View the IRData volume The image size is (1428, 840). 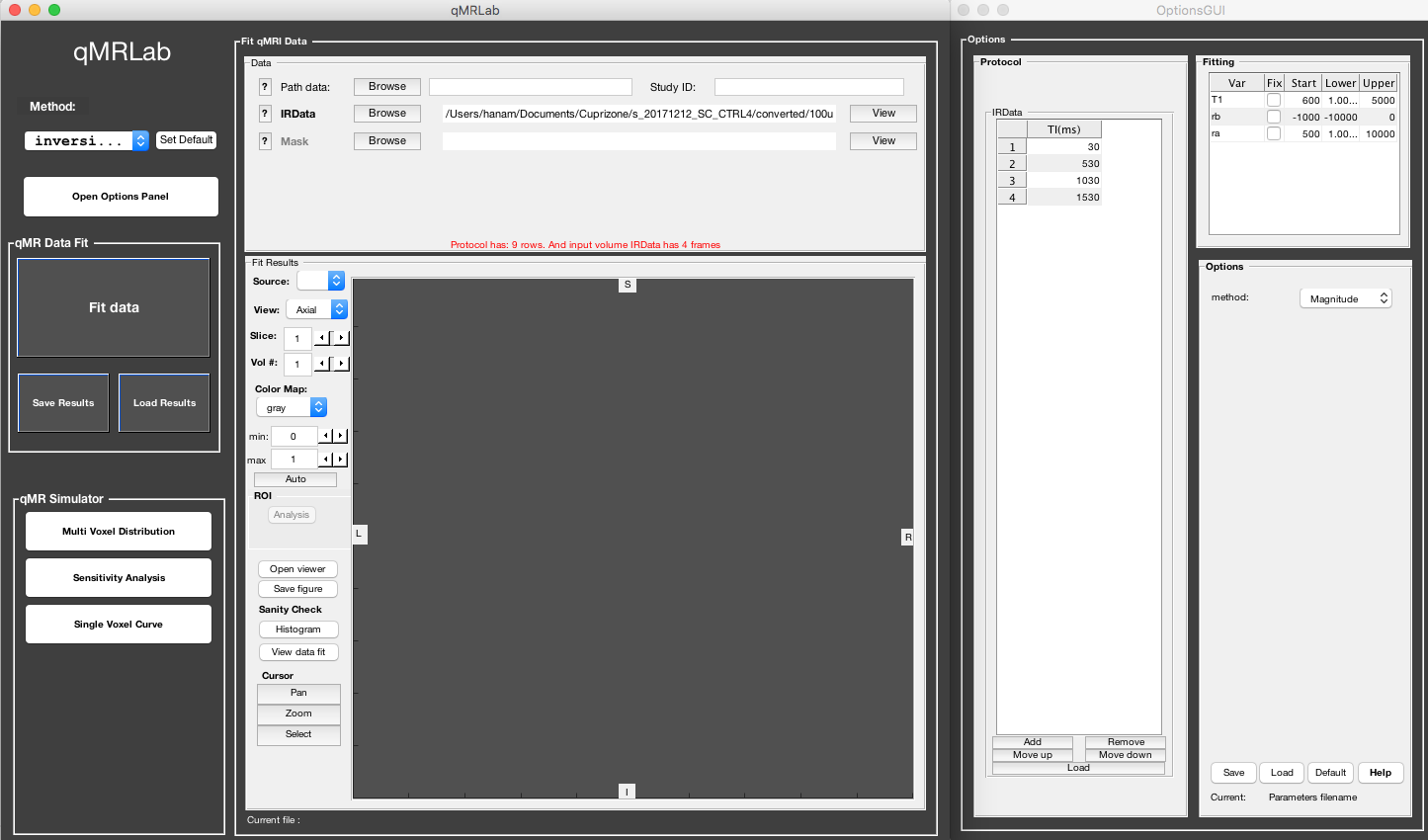point(883,114)
